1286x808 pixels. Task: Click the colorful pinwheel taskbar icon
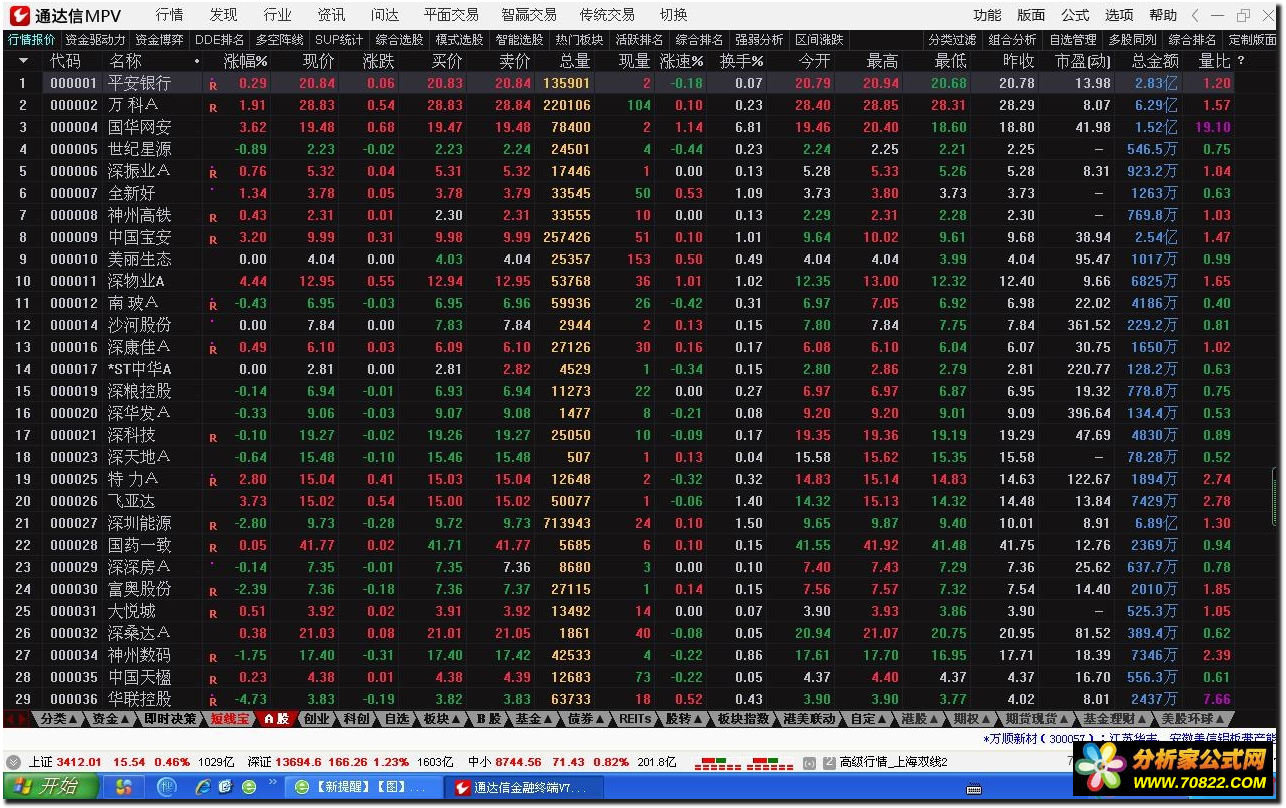pyautogui.click(x=124, y=786)
